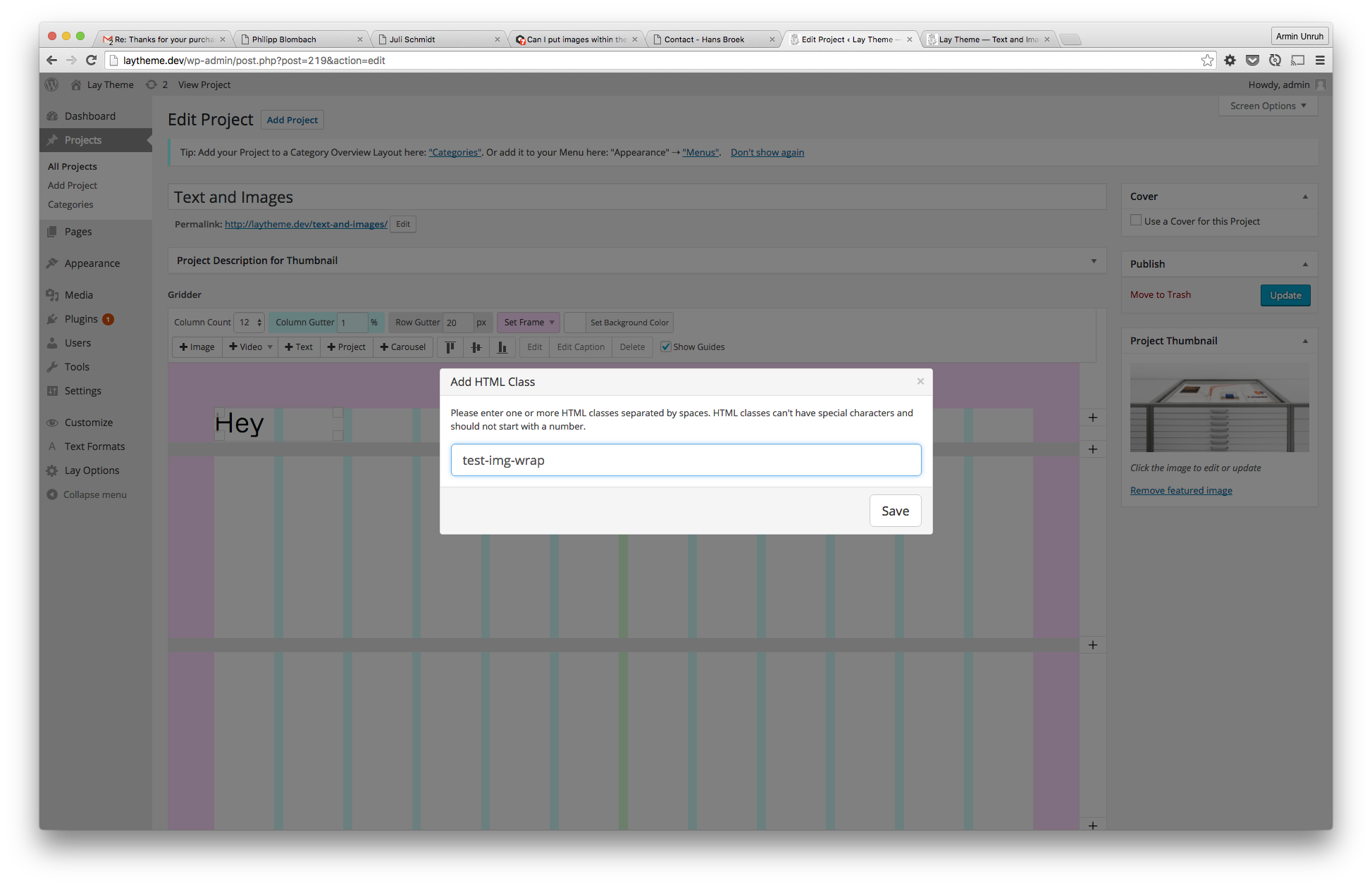Open Screen Options menu
This screenshot has height=886, width=1372.
[x=1267, y=106]
